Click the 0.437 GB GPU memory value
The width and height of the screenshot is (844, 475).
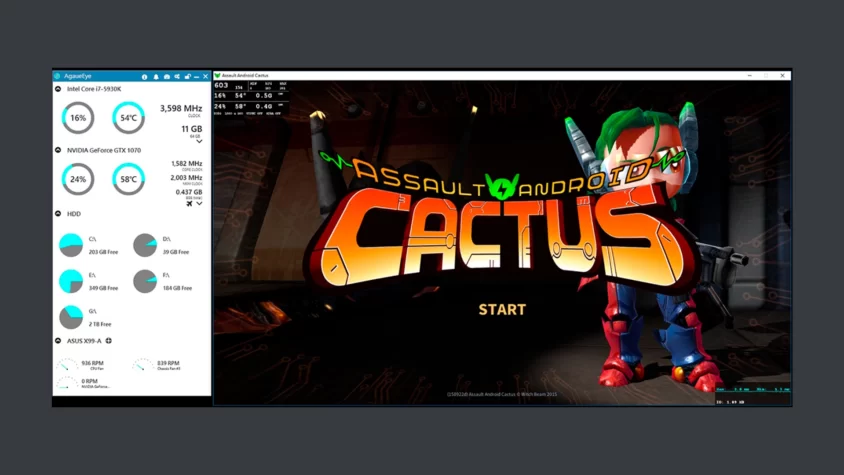coord(189,192)
